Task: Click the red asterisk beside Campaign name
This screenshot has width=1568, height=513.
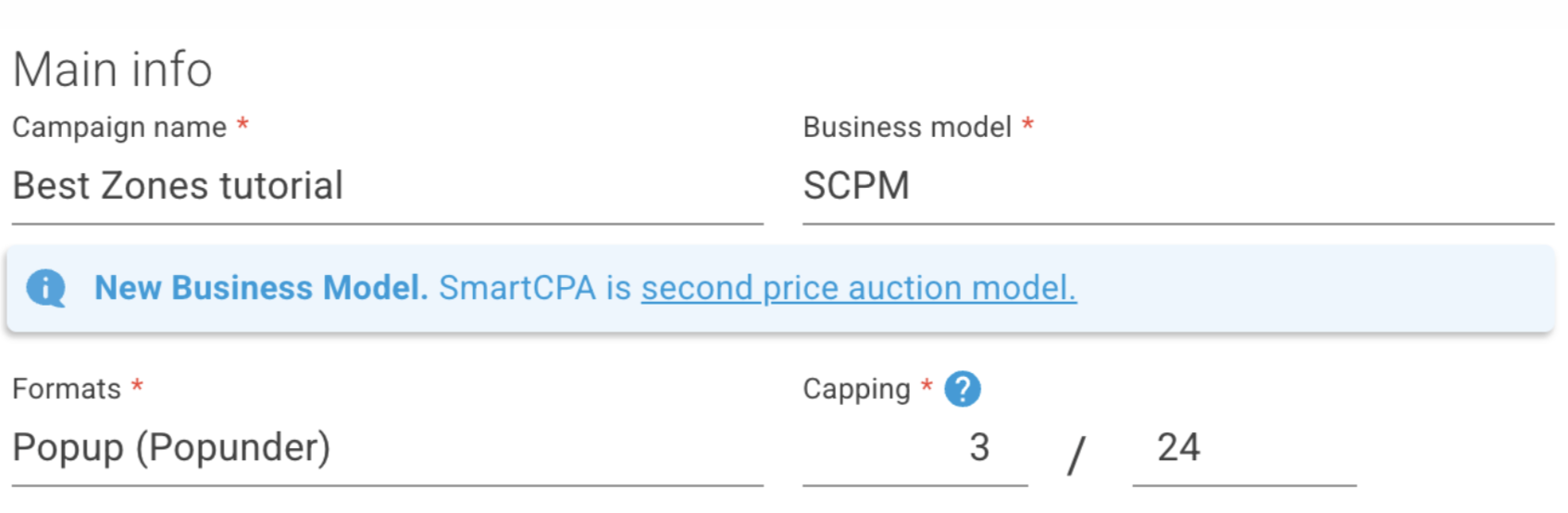Action: pyautogui.click(x=243, y=123)
